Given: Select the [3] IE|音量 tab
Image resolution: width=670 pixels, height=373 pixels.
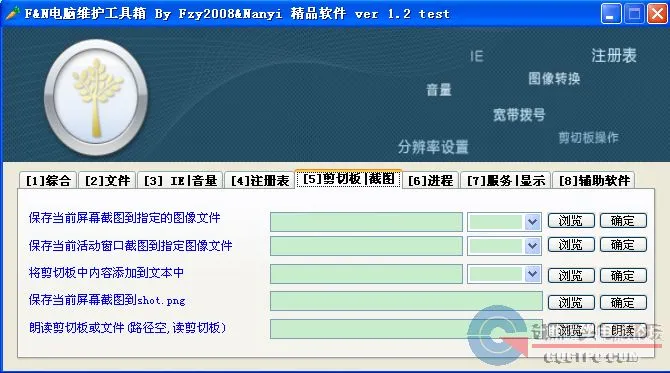Looking at the screenshot, I should pyautogui.click(x=180, y=180).
